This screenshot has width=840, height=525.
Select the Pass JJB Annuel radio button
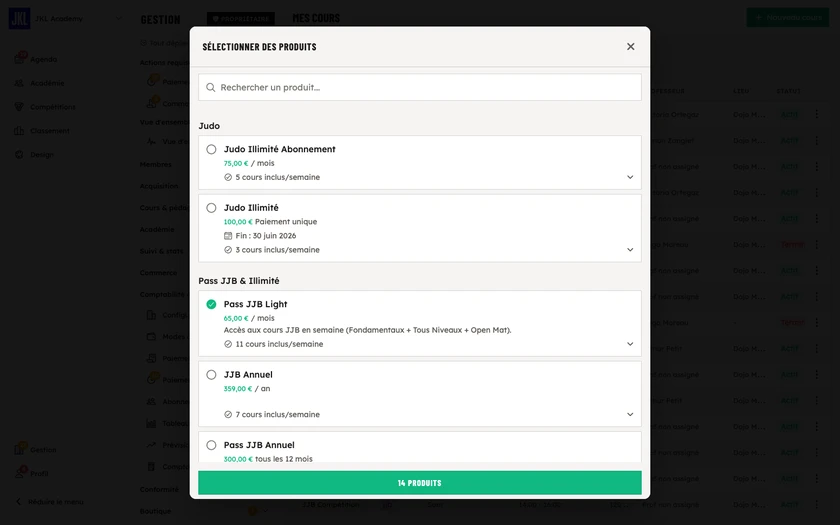212,445
